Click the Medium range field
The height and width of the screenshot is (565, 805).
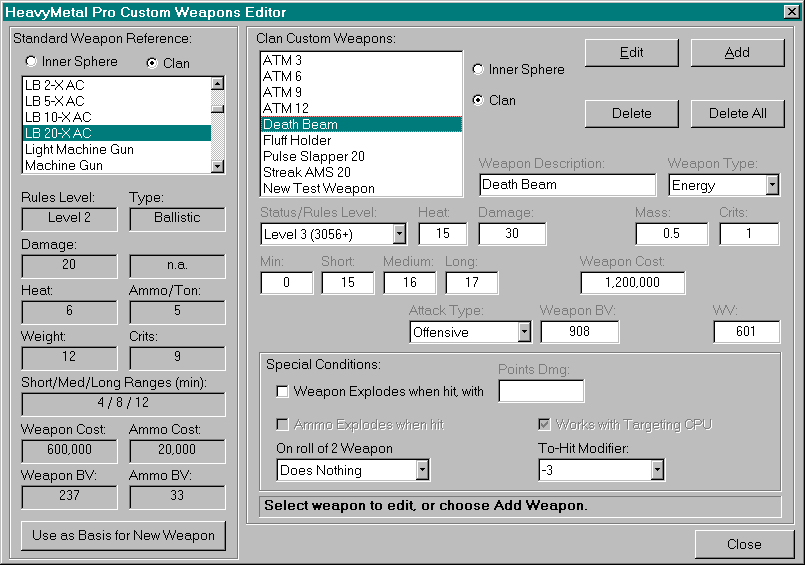[409, 282]
